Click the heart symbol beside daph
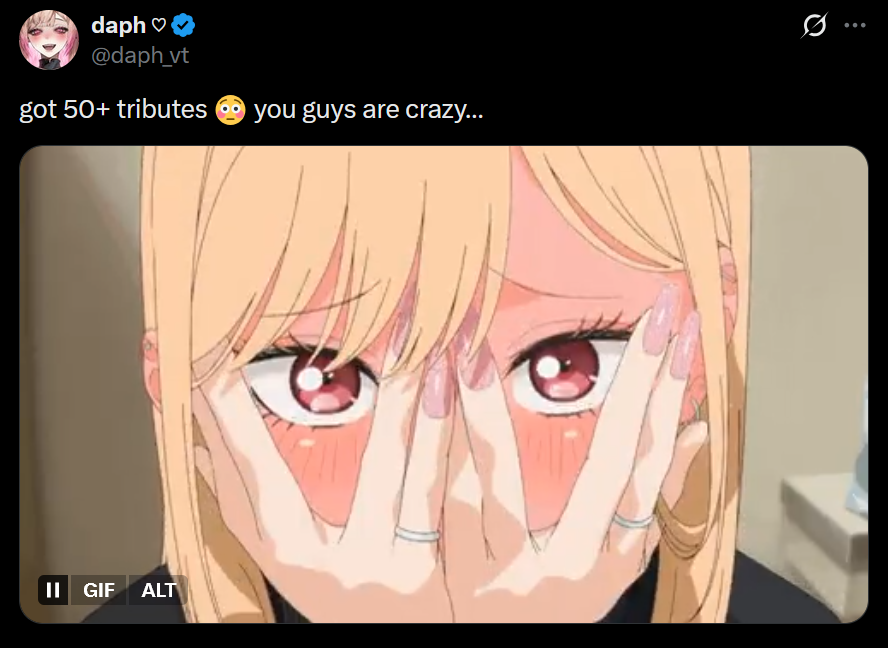The width and height of the screenshot is (888, 648). point(159,25)
